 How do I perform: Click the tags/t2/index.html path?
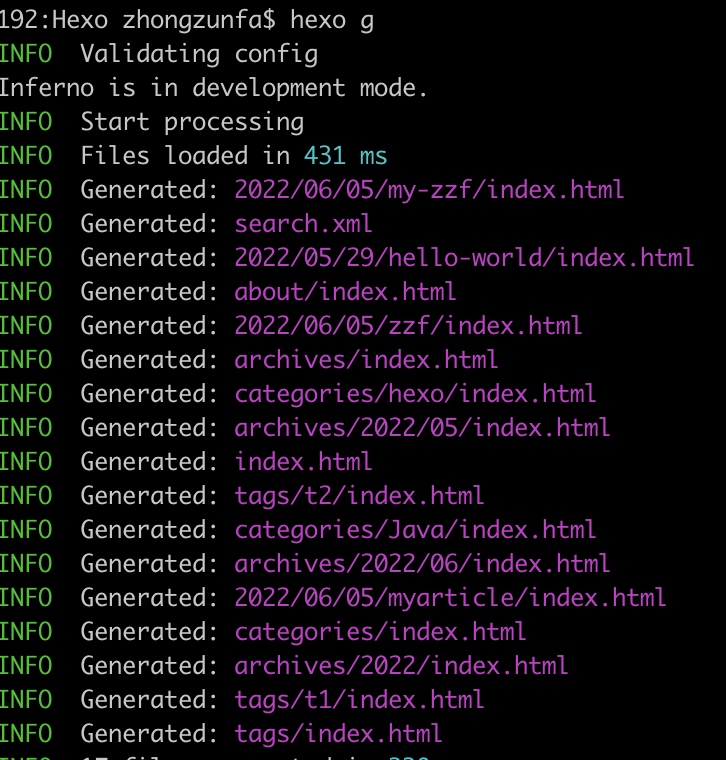tap(359, 496)
